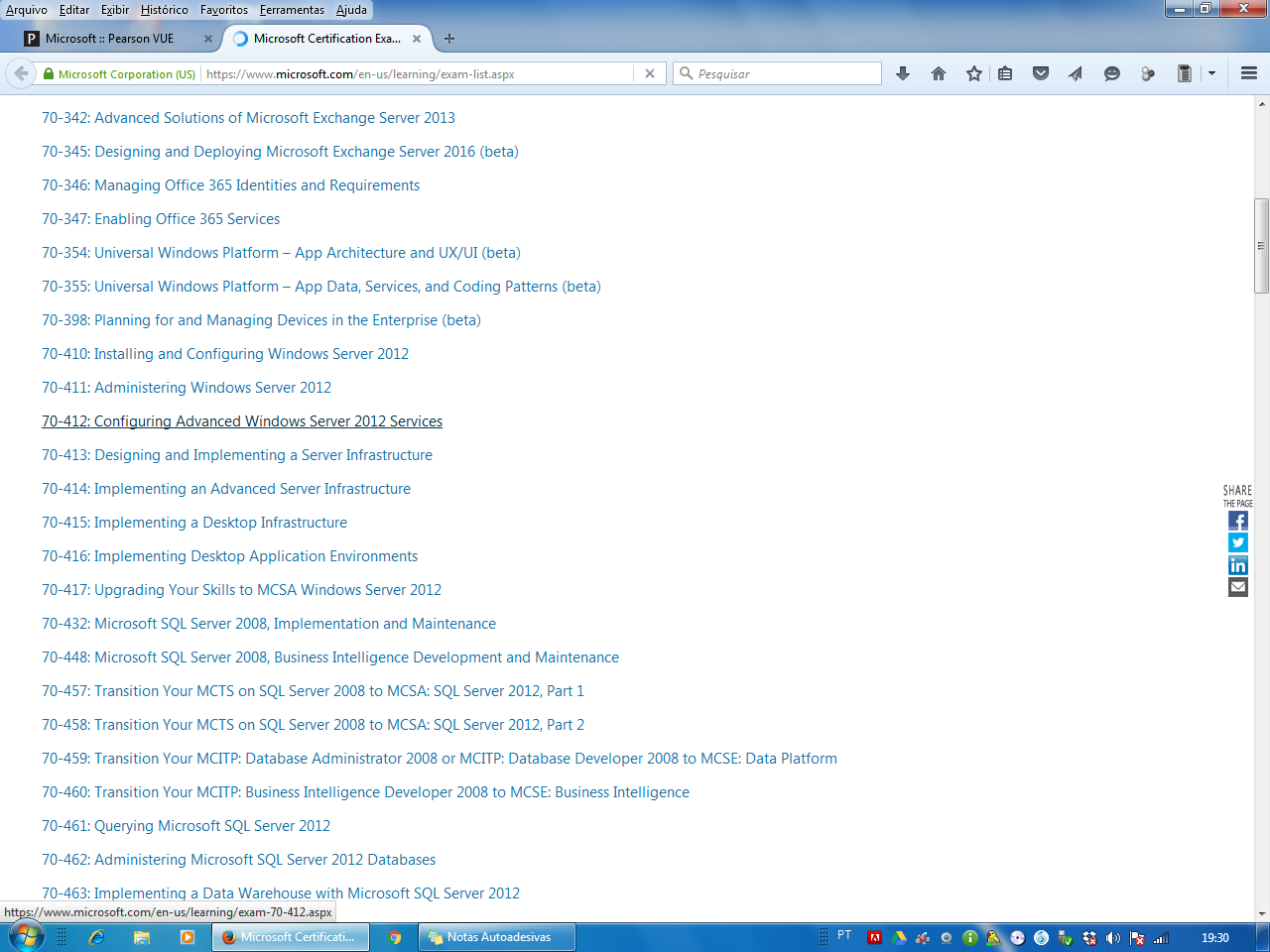Open 70-342 Advanced Solutions of Exchange Server 2013
This screenshot has width=1270, height=952.
click(249, 118)
